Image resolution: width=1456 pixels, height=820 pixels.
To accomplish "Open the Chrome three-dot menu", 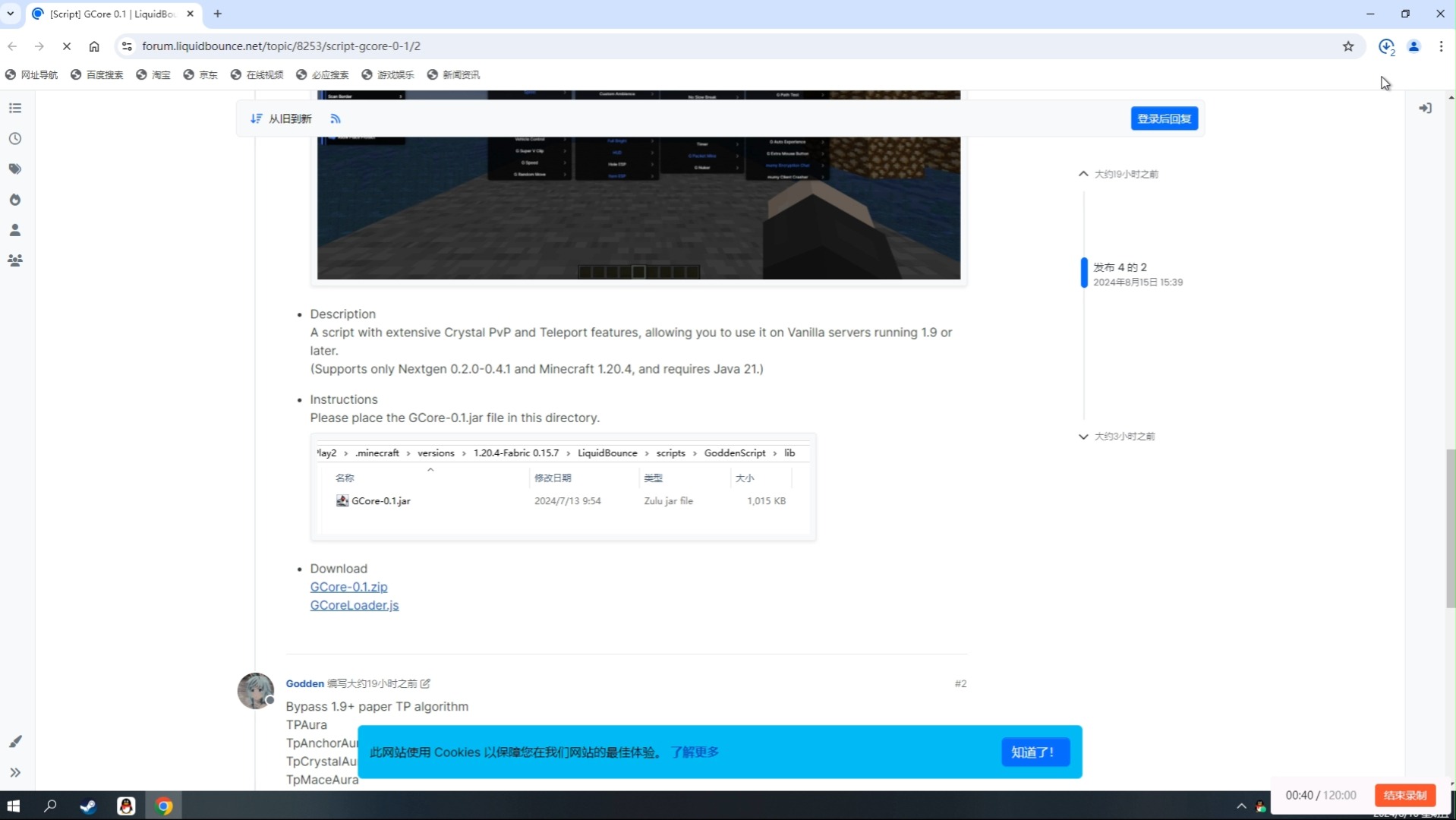I will 1441,46.
